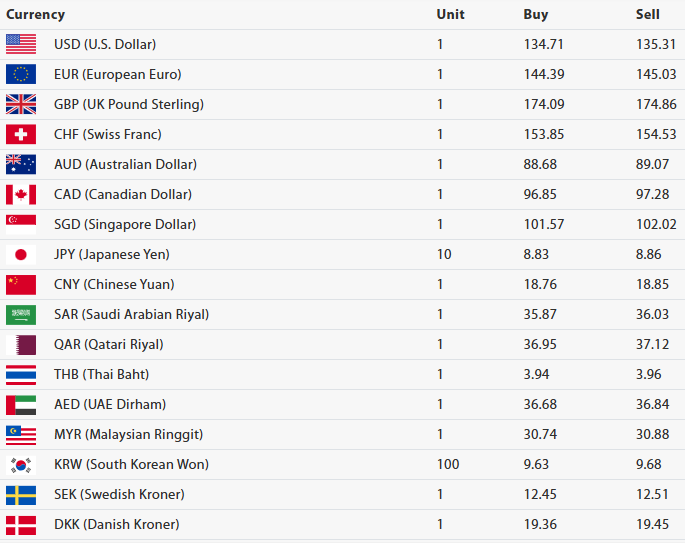The image size is (685, 543).
Task: Click the South Korean flag icon
Action: (21, 464)
